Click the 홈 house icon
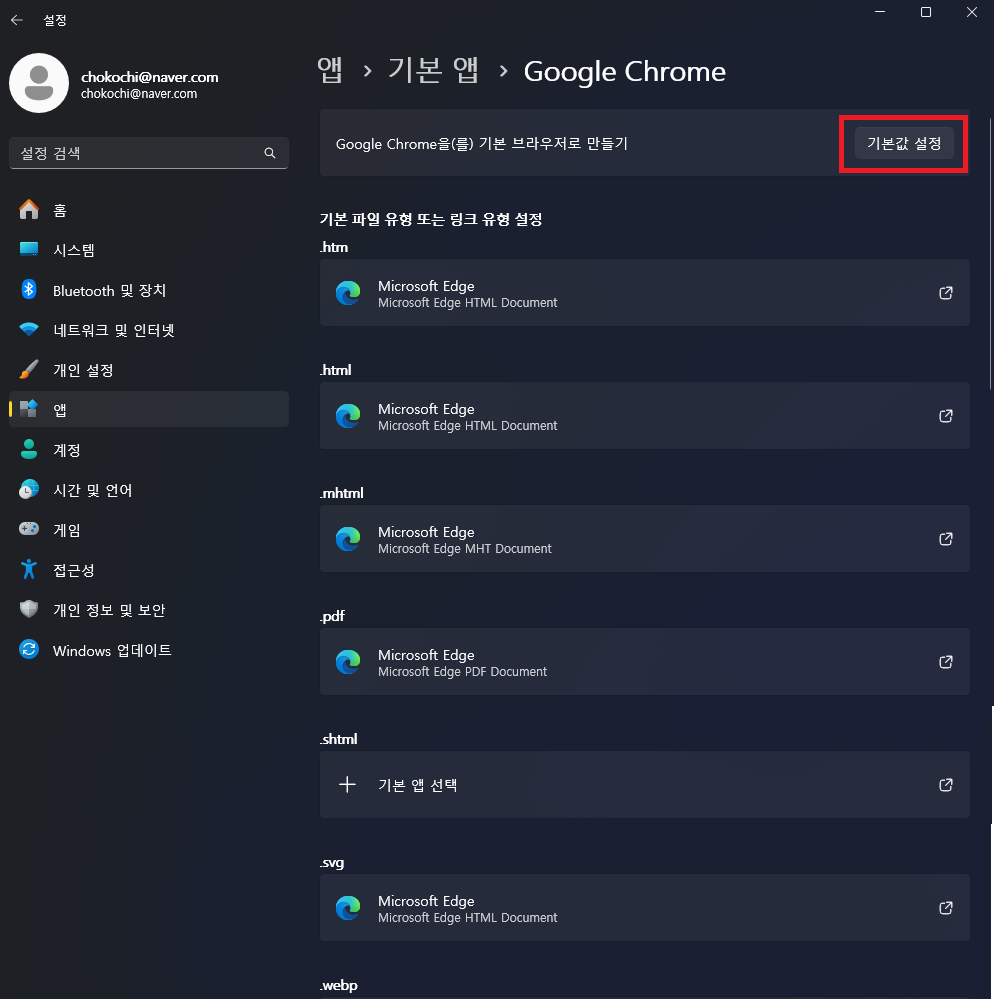994x999 pixels. (29, 210)
